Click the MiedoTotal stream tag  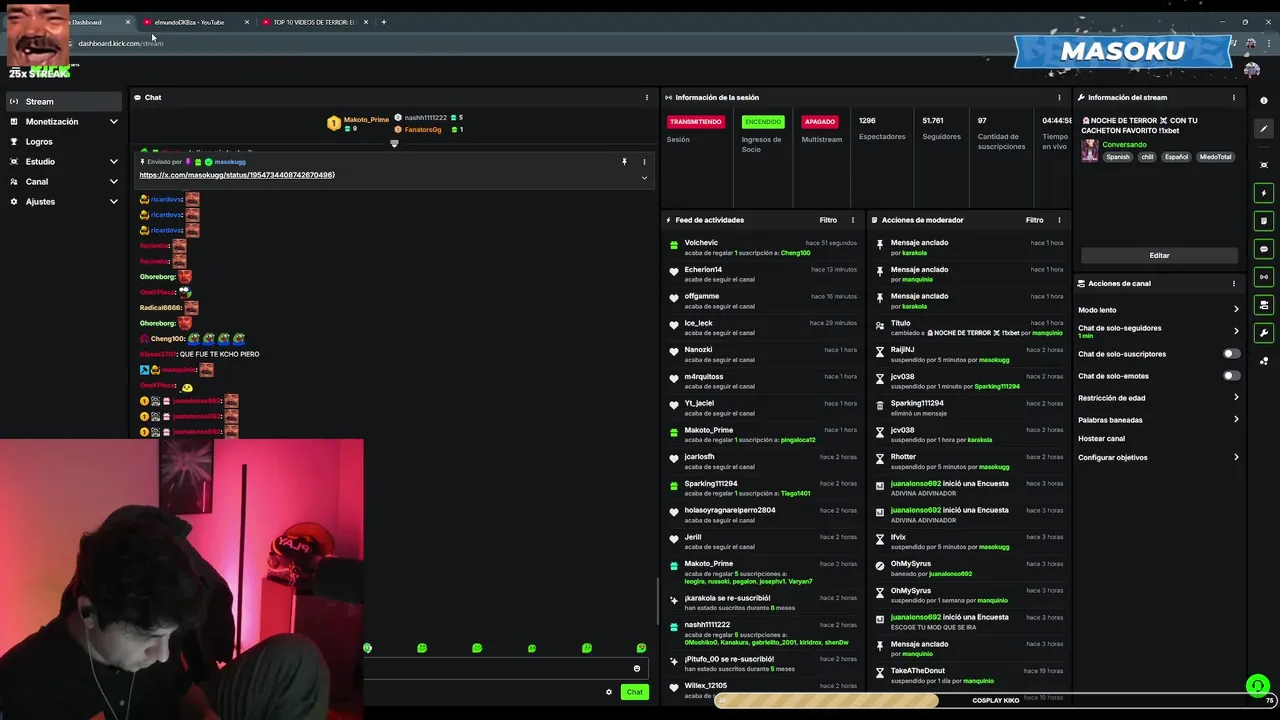pos(1215,157)
